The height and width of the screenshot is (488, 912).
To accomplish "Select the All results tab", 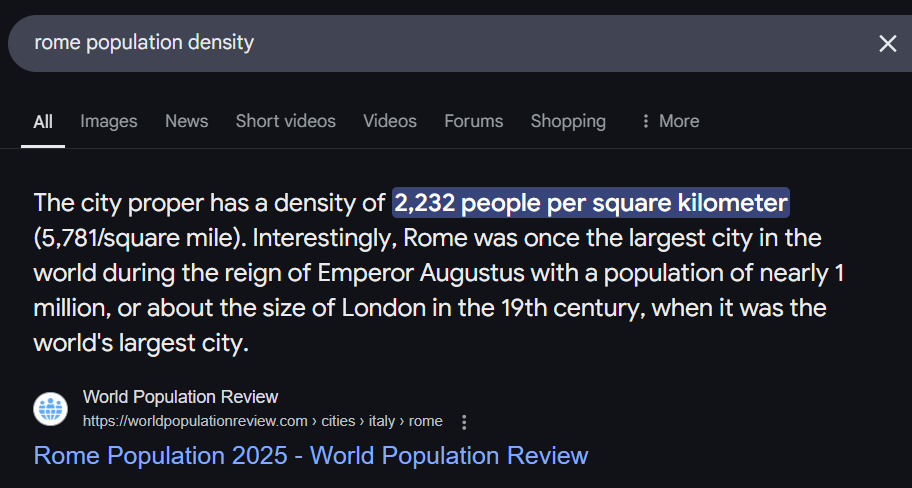I will coord(43,122).
